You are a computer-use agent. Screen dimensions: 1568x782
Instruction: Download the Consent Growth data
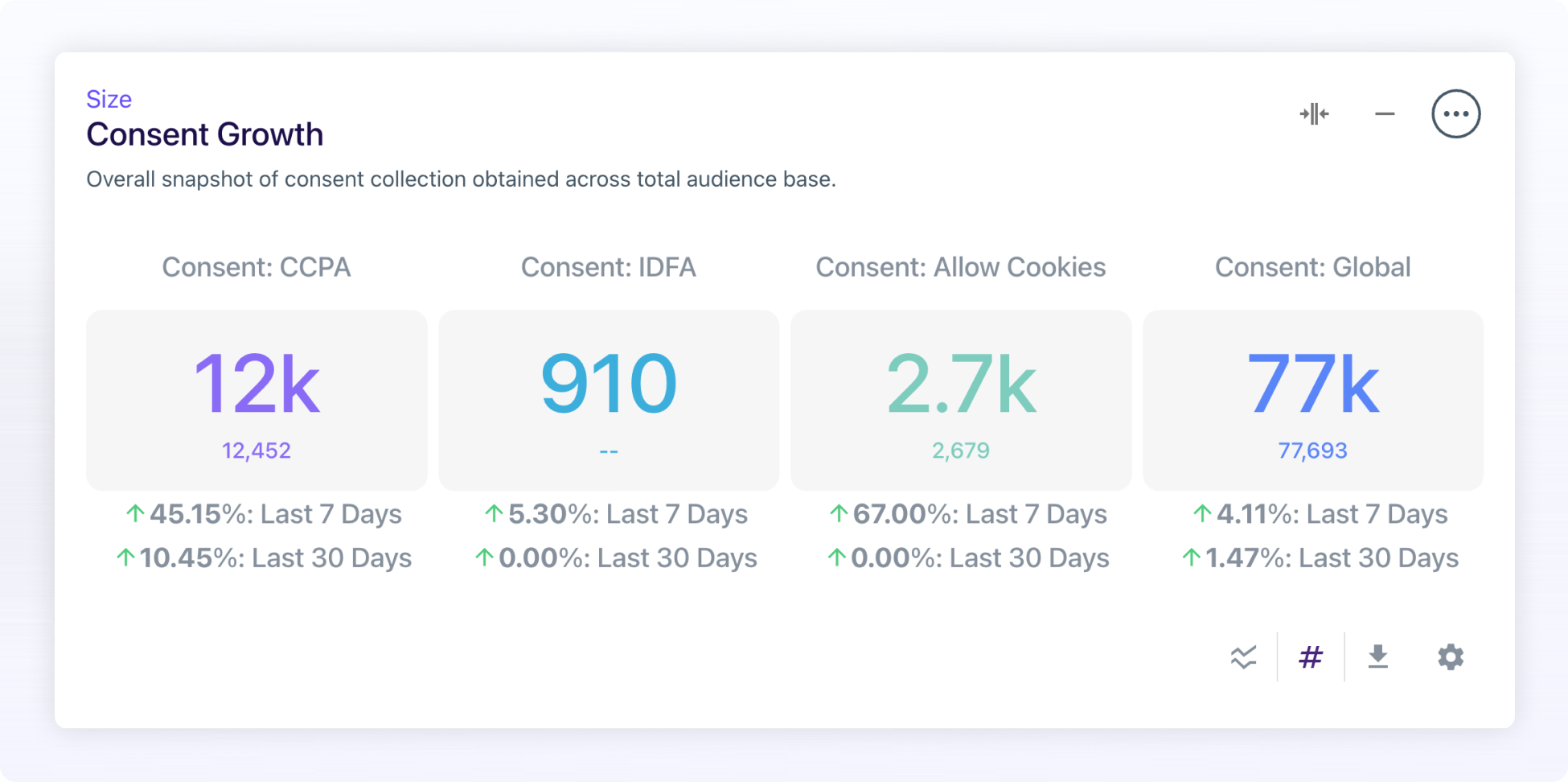click(x=1378, y=657)
